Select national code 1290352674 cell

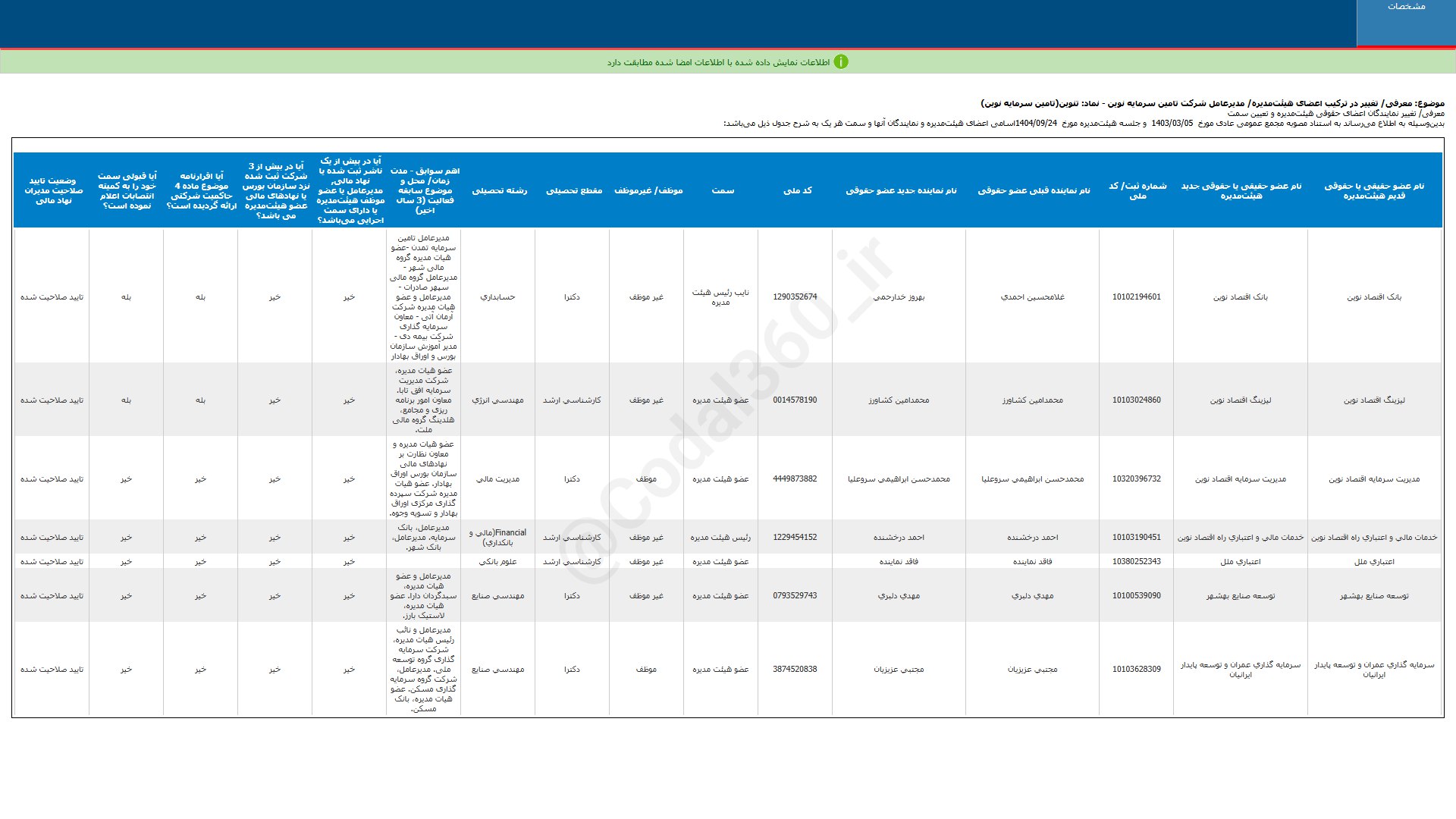pyautogui.click(x=795, y=297)
